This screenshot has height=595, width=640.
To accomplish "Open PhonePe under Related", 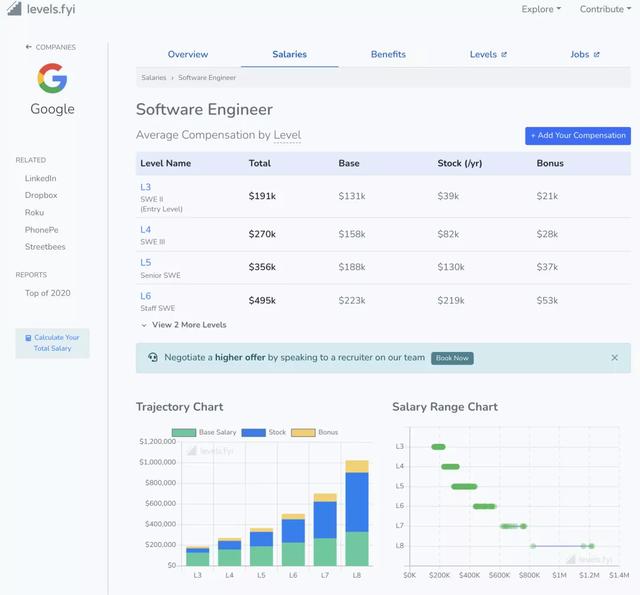I will click(x=41, y=230).
